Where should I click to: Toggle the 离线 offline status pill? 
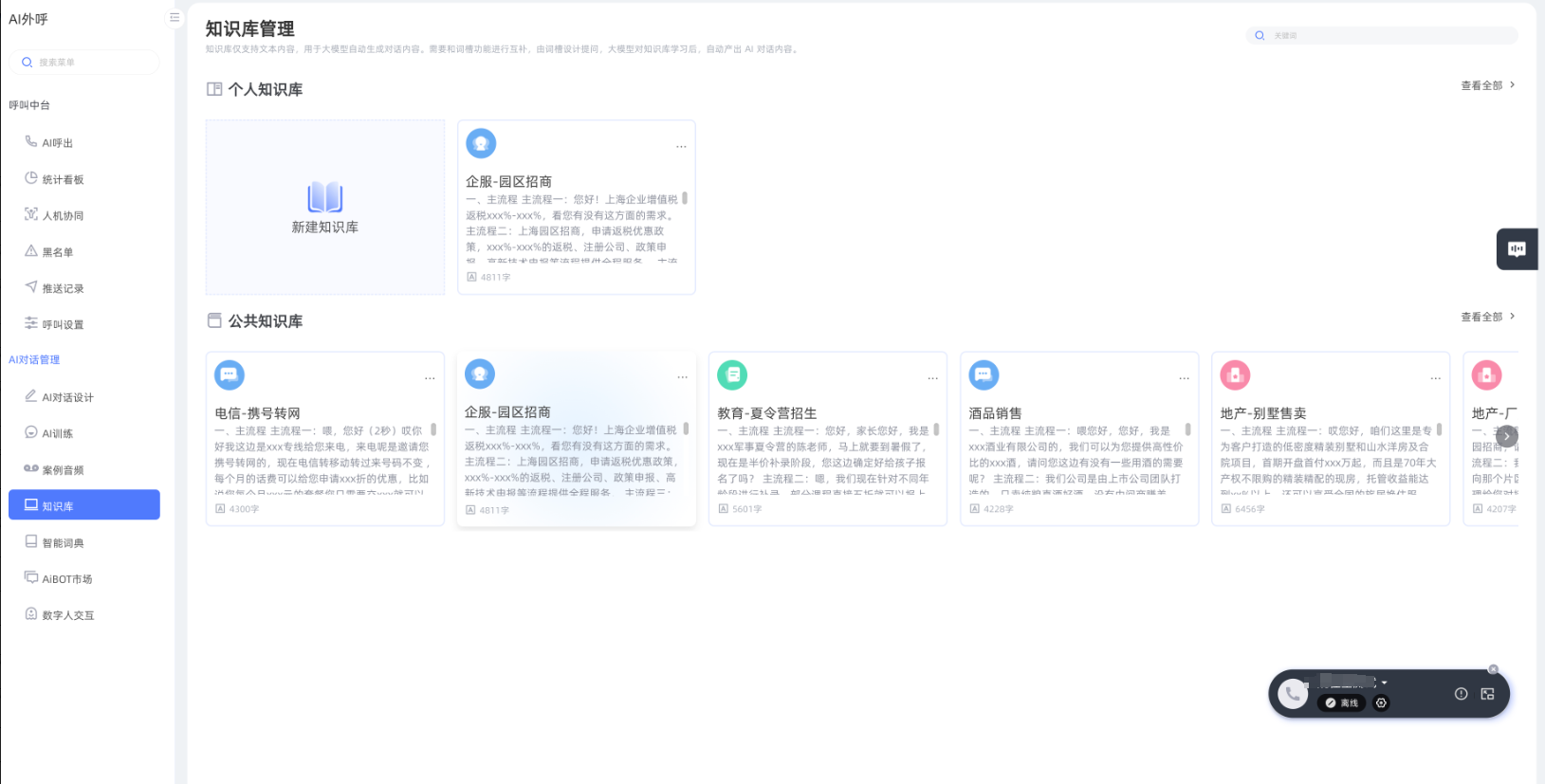point(1342,703)
